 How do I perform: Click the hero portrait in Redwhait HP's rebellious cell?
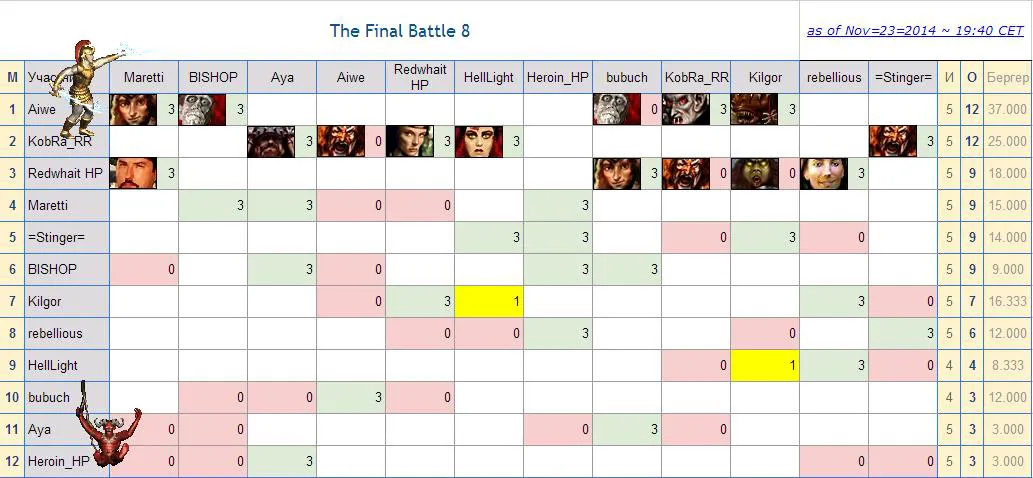tap(824, 173)
